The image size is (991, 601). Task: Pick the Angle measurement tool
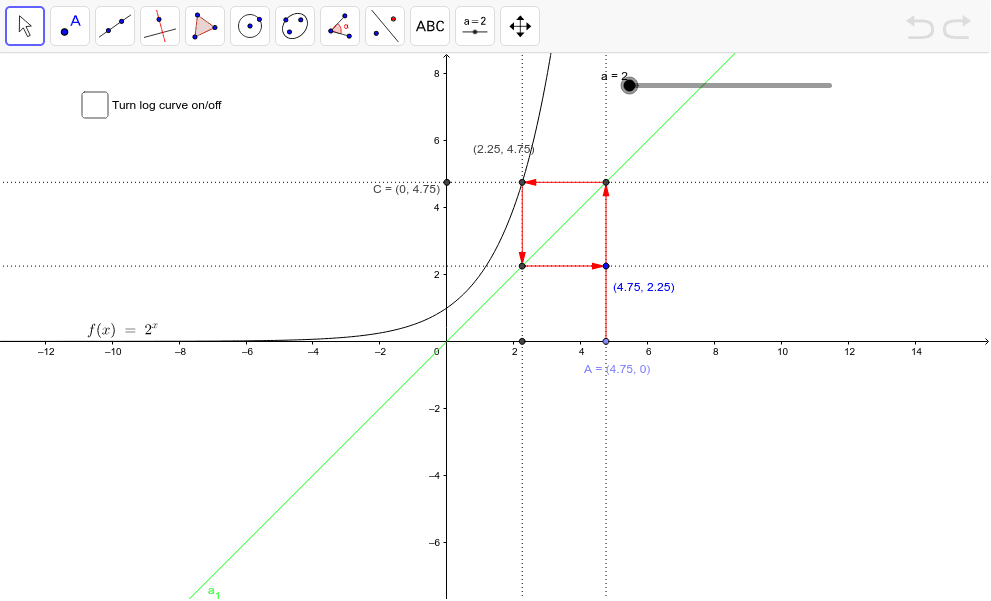(340, 26)
